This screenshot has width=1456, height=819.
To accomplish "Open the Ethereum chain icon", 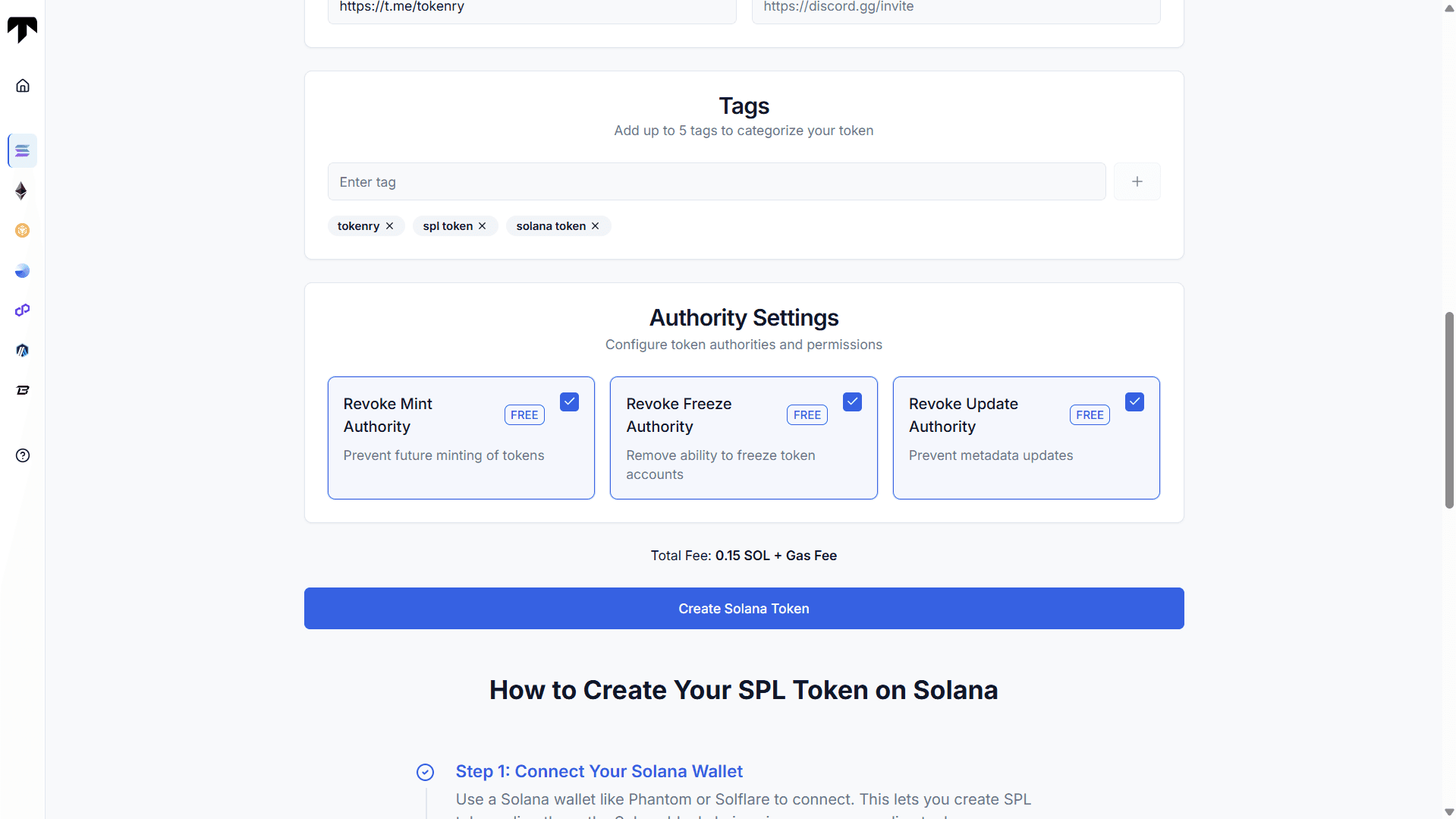I will tap(22, 191).
